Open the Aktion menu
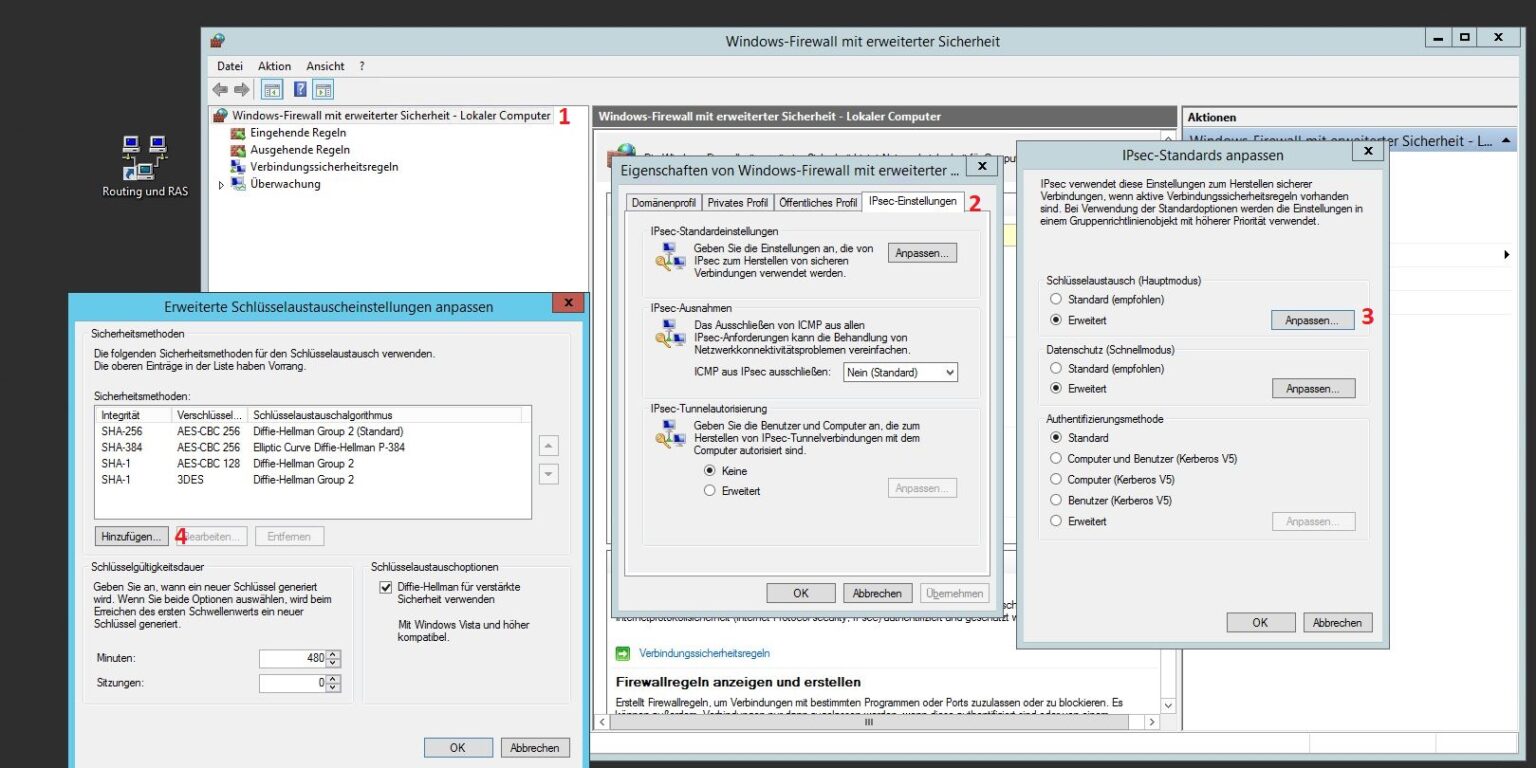This screenshot has height=768, width=1536. 274,65
